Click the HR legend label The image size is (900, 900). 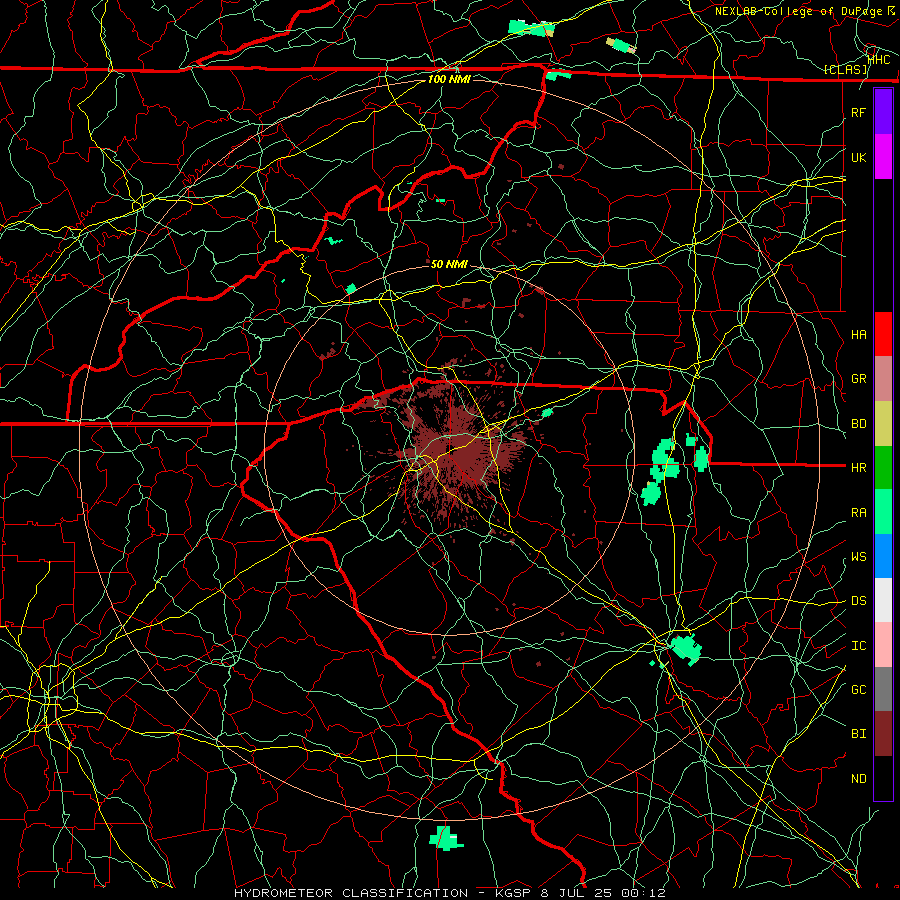click(x=858, y=468)
